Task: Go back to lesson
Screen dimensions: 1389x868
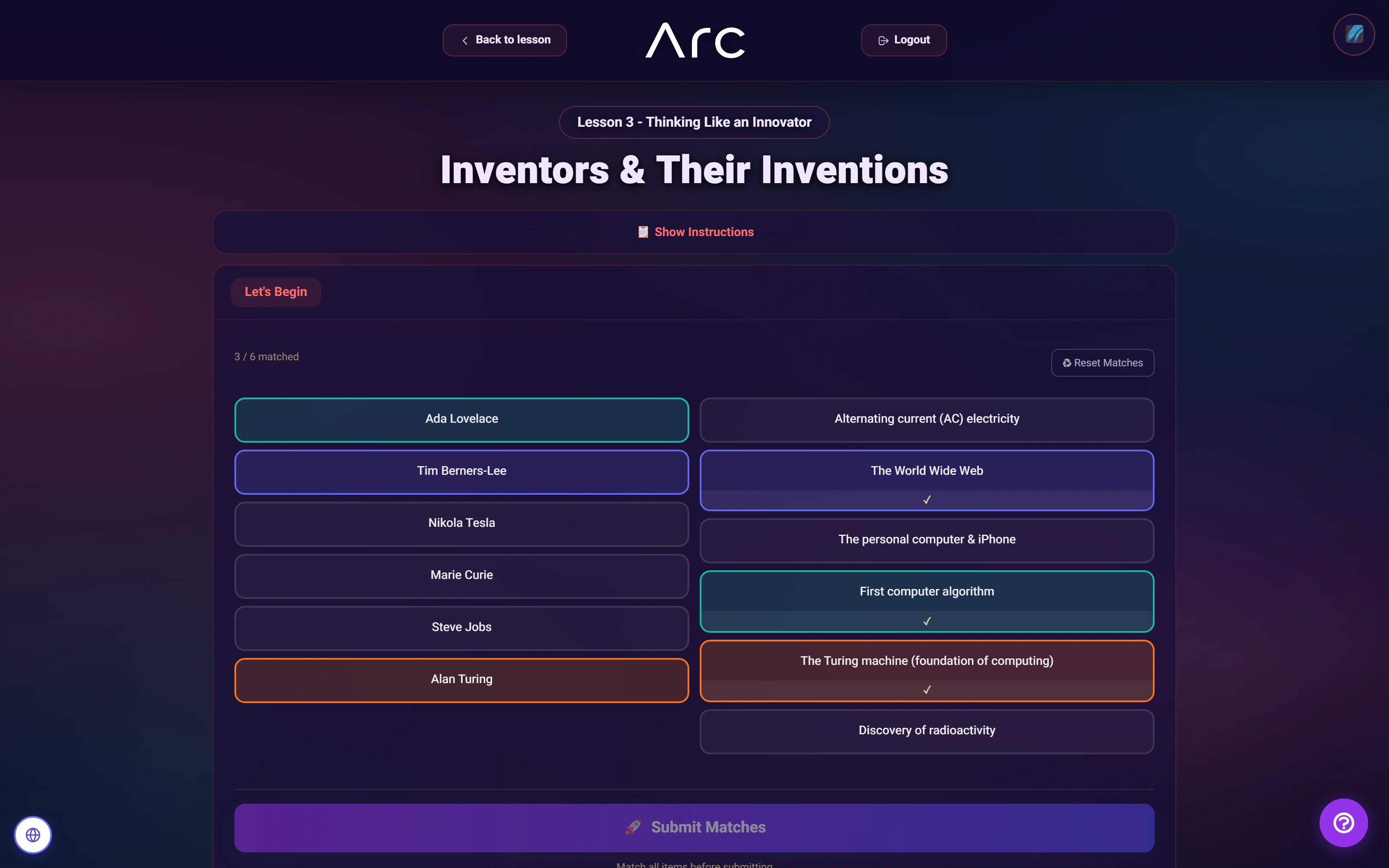Action: [x=504, y=40]
